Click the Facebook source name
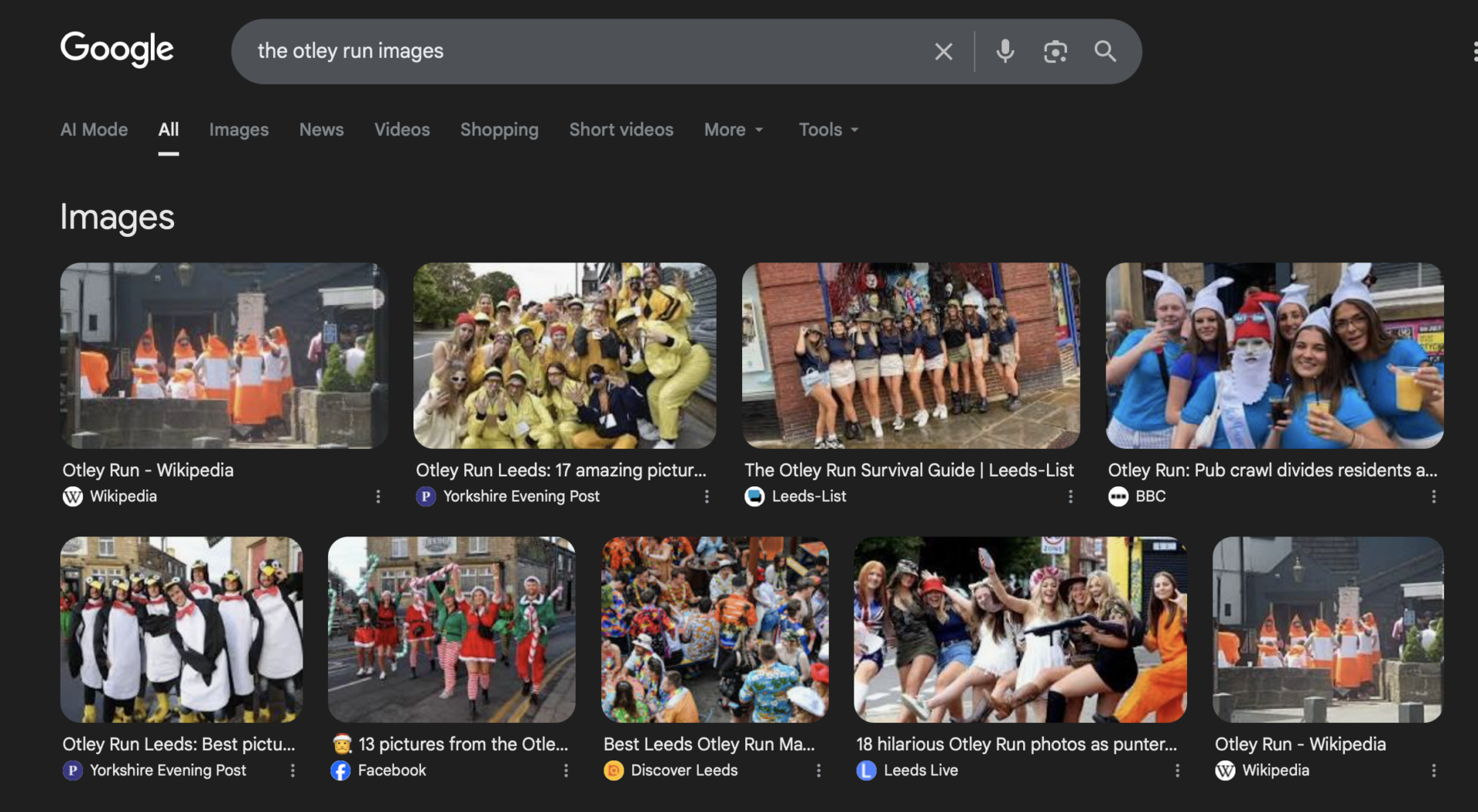Screen dimensions: 1478x812 [392, 770]
